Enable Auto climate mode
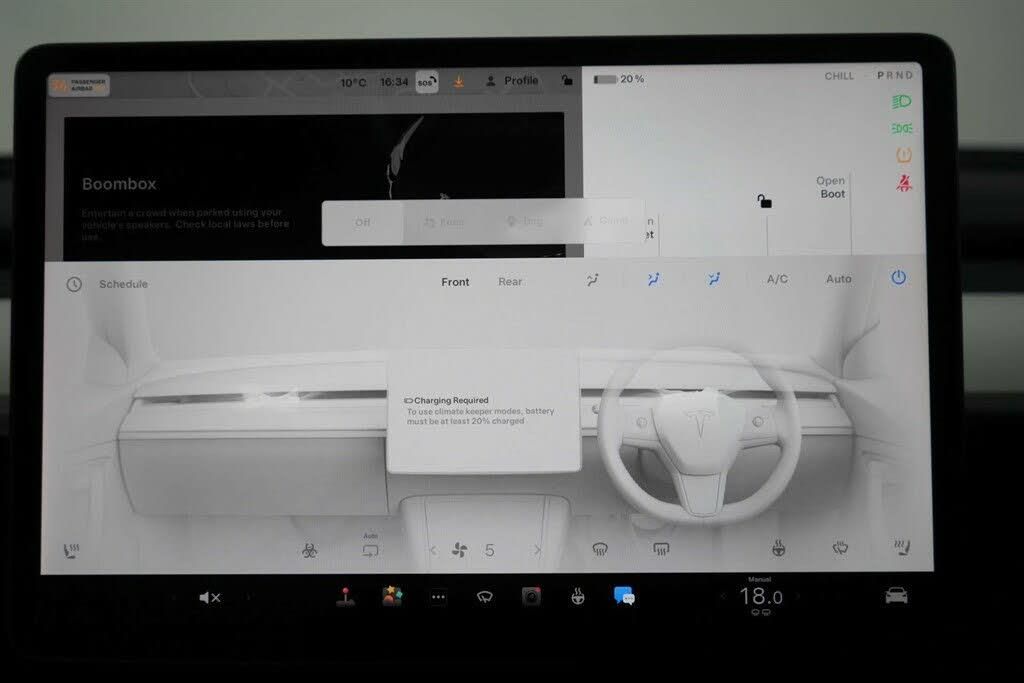Viewport: 1024px width, 683px height. [x=839, y=279]
